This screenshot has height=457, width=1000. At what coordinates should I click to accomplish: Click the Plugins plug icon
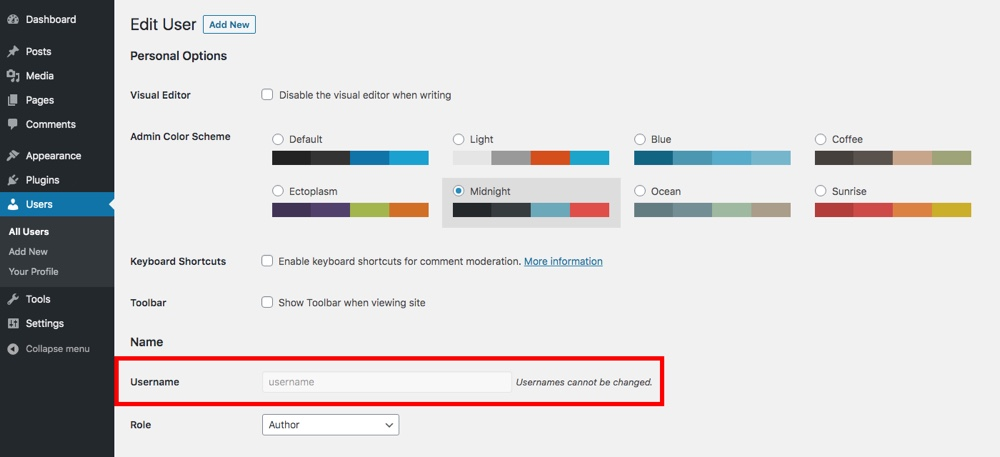13,180
